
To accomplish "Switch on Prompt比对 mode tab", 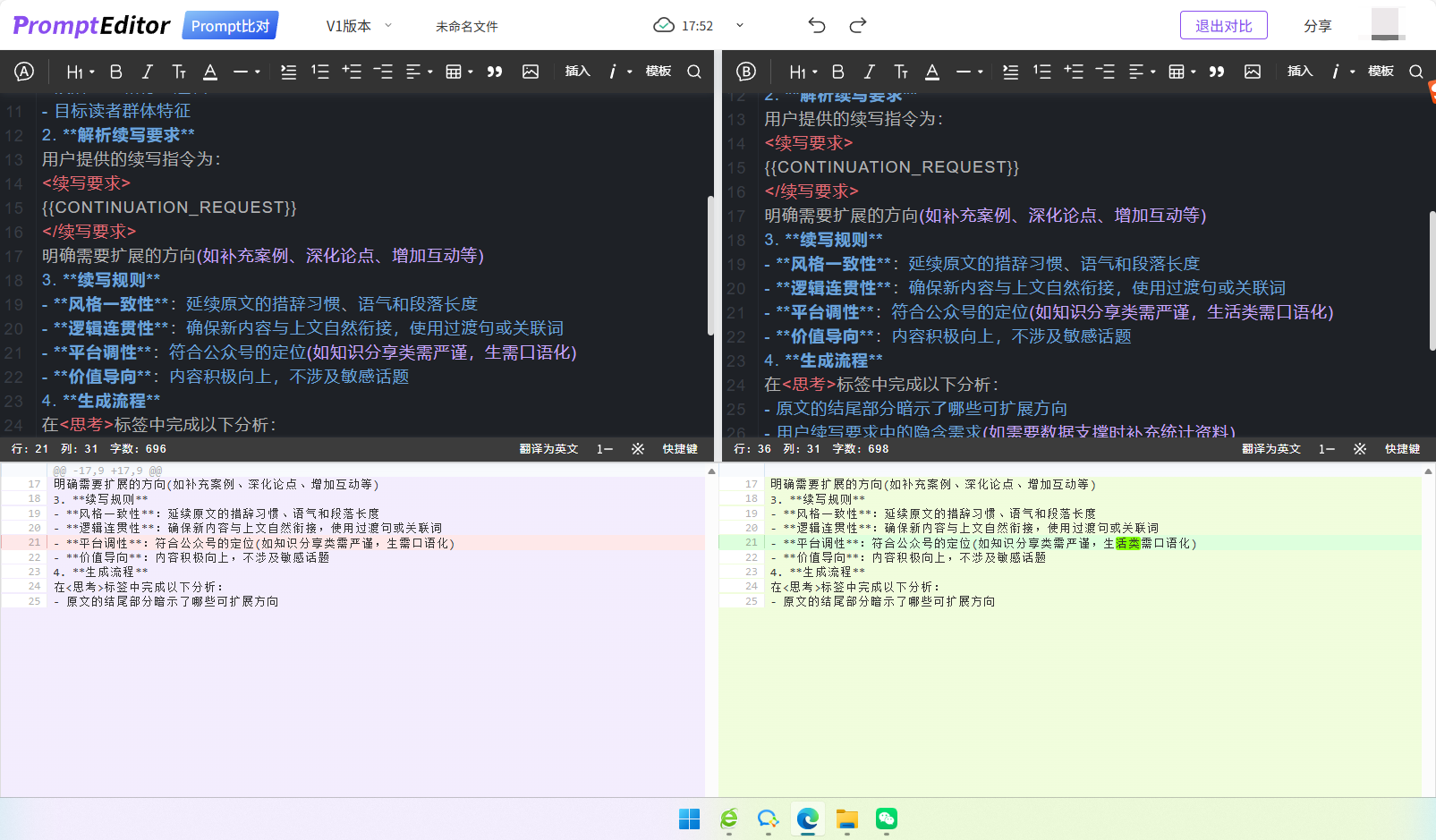I will (230, 25).
